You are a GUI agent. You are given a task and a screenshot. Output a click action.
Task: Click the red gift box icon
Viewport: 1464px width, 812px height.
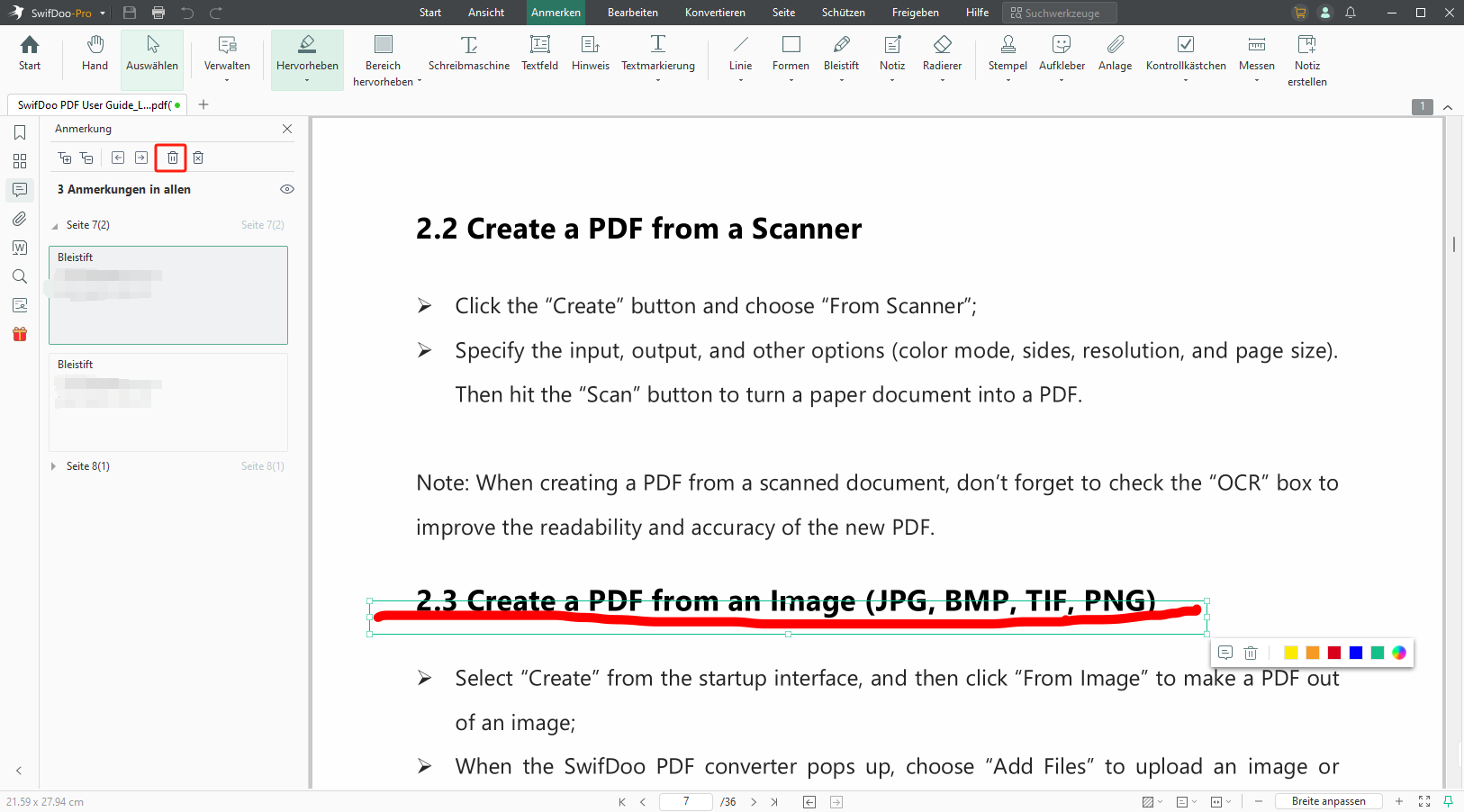[20, 334]
